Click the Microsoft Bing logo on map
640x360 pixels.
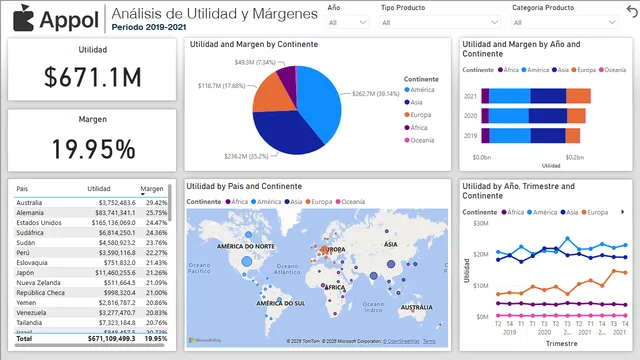click(x=204, y=340)
